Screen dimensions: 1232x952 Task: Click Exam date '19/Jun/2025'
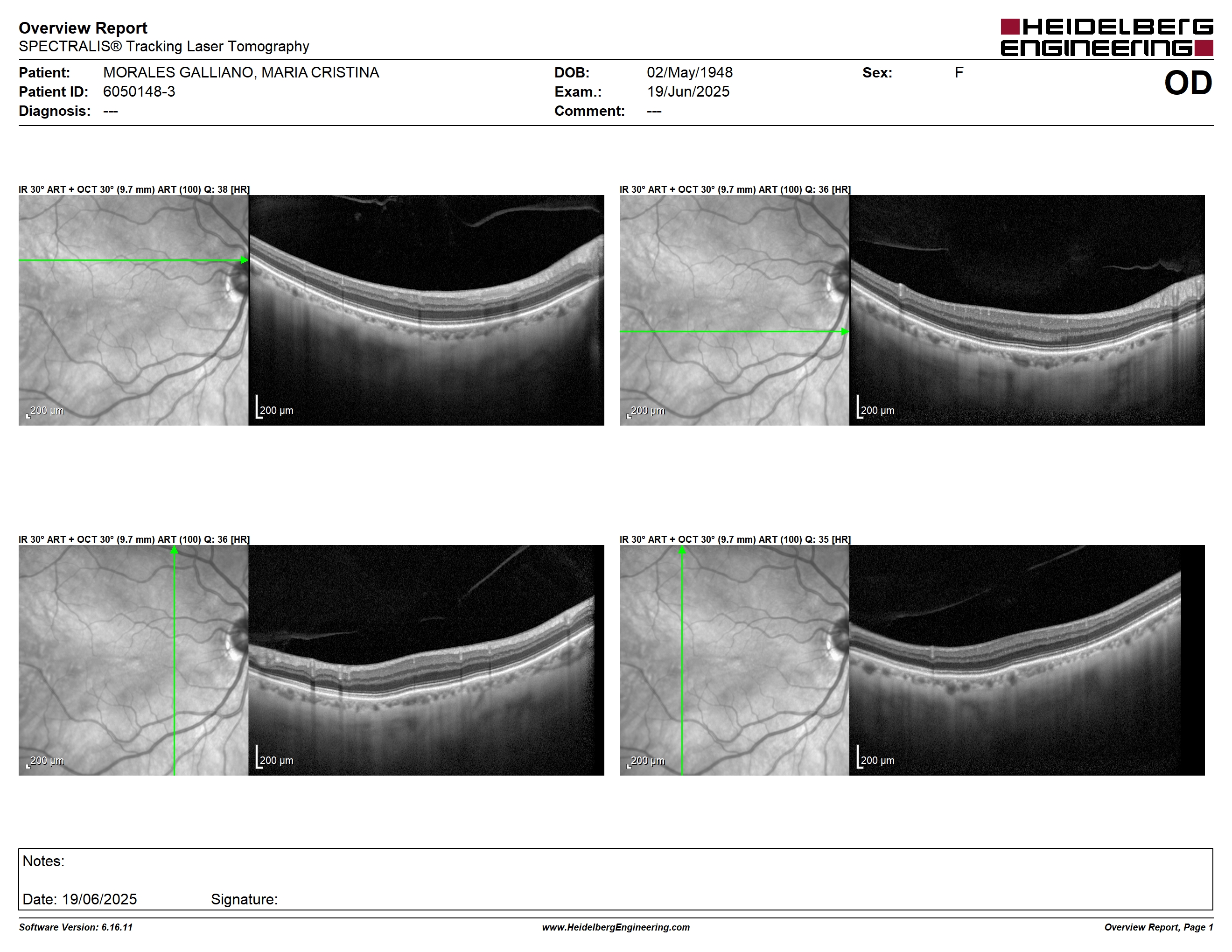coord(688,91)
